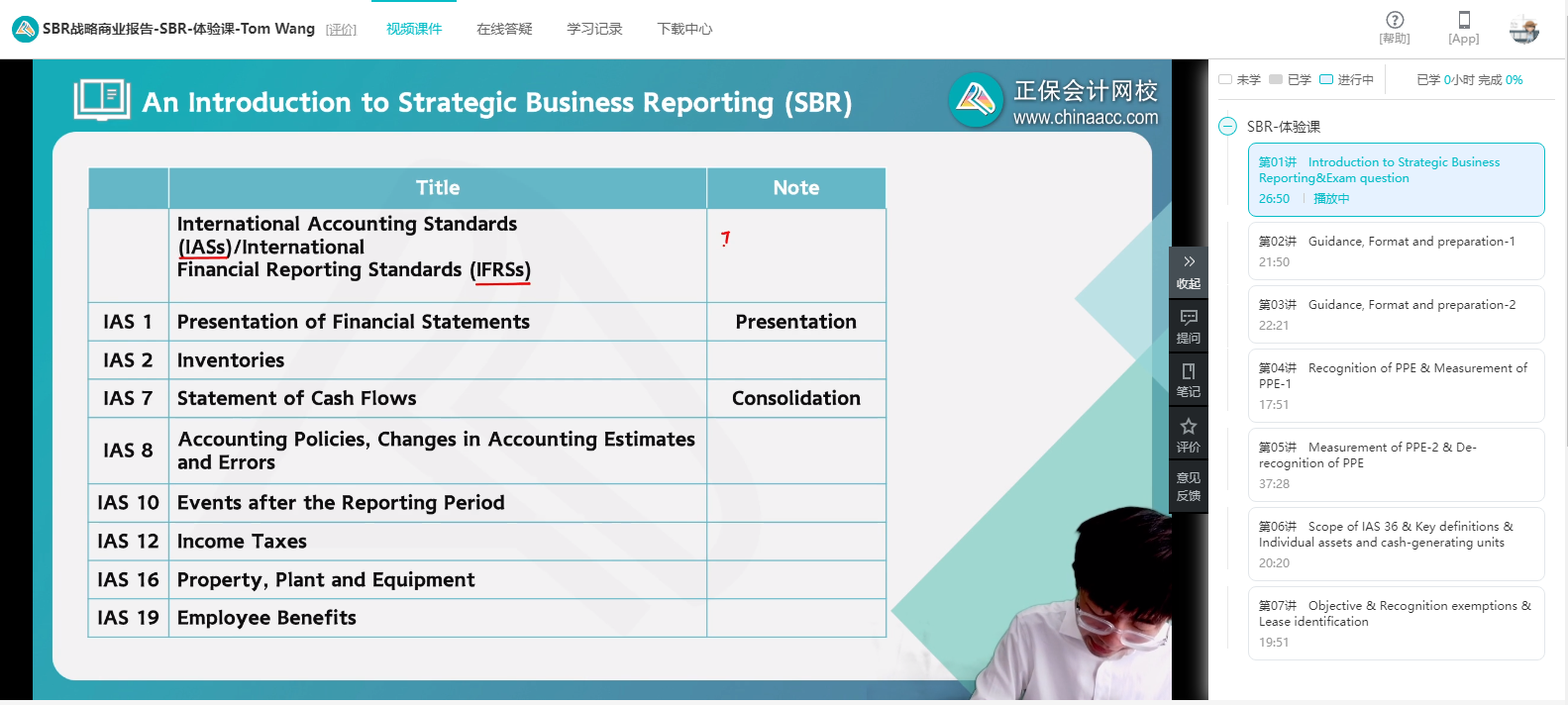Open the 意见反馈 feedback button
The height and width of the screenshot is (705, 1568).
(x=1189, y=486)
